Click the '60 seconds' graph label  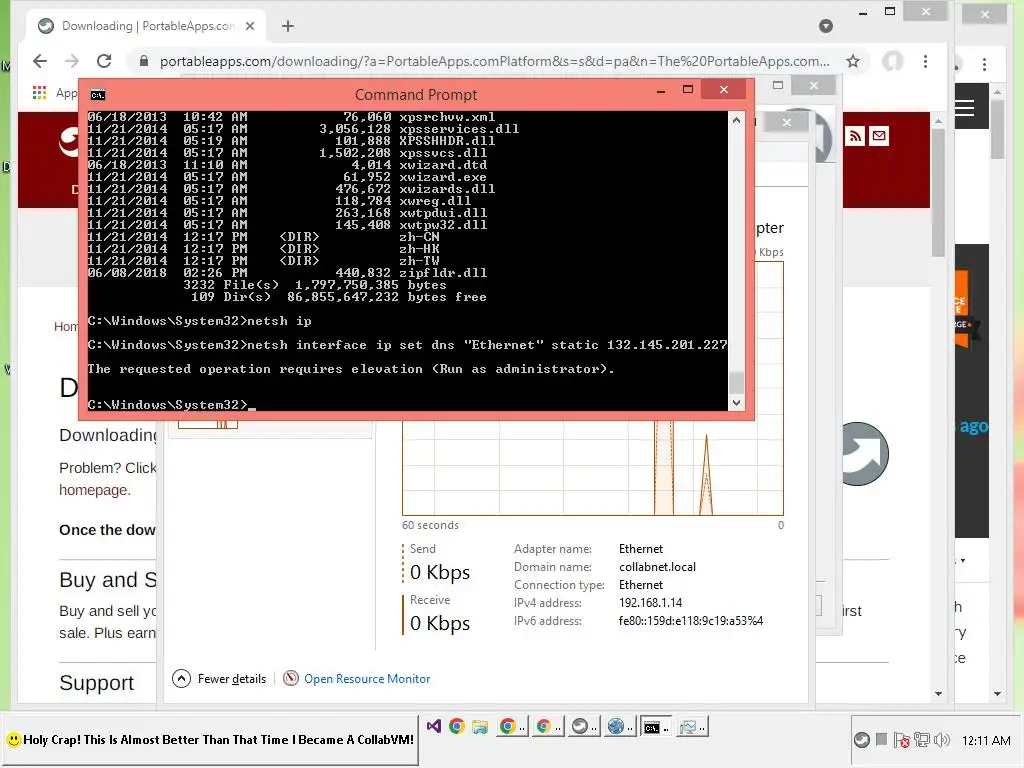pos(430,525)
